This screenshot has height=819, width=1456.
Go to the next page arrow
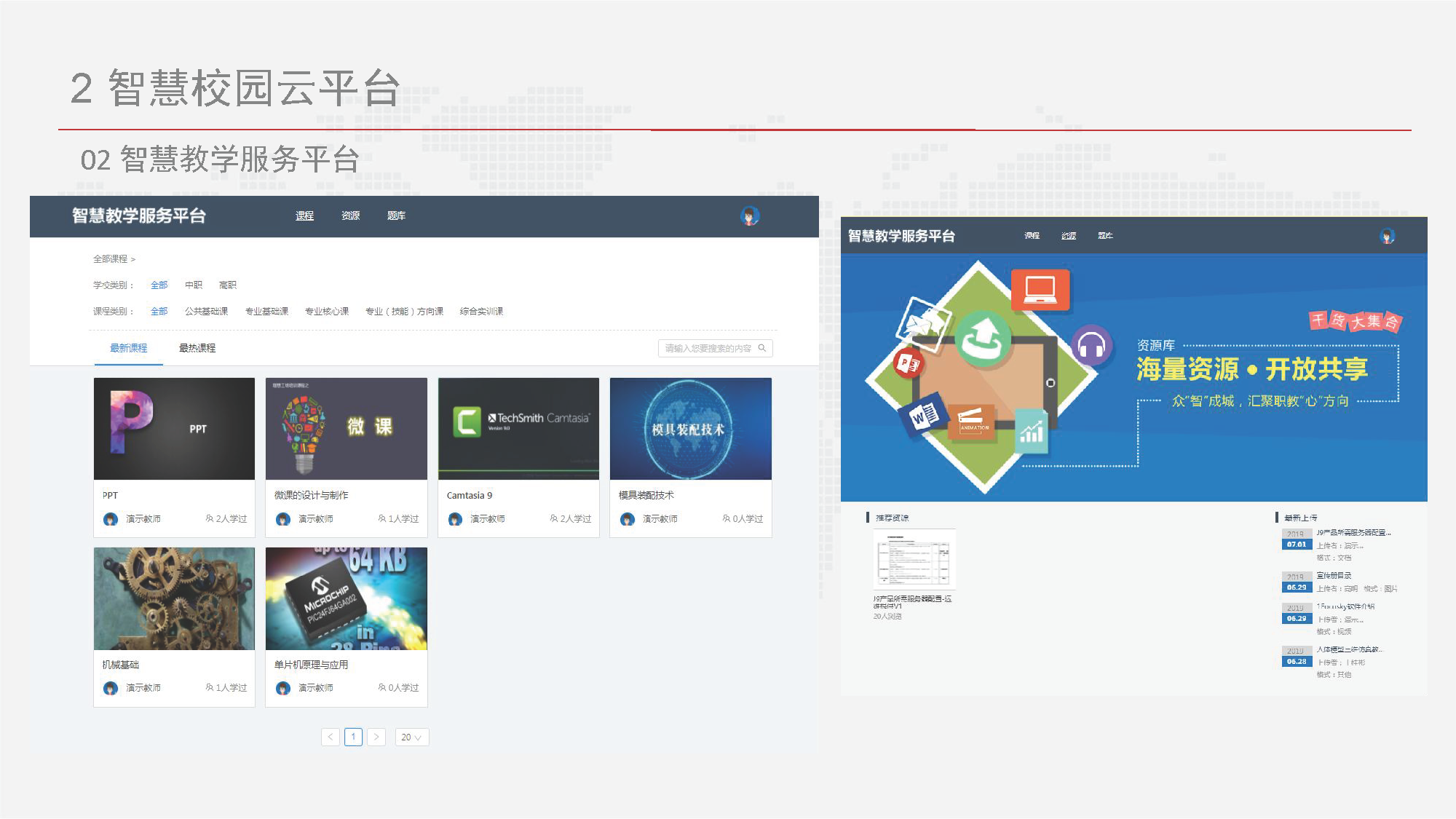click(x=376, y=737)
